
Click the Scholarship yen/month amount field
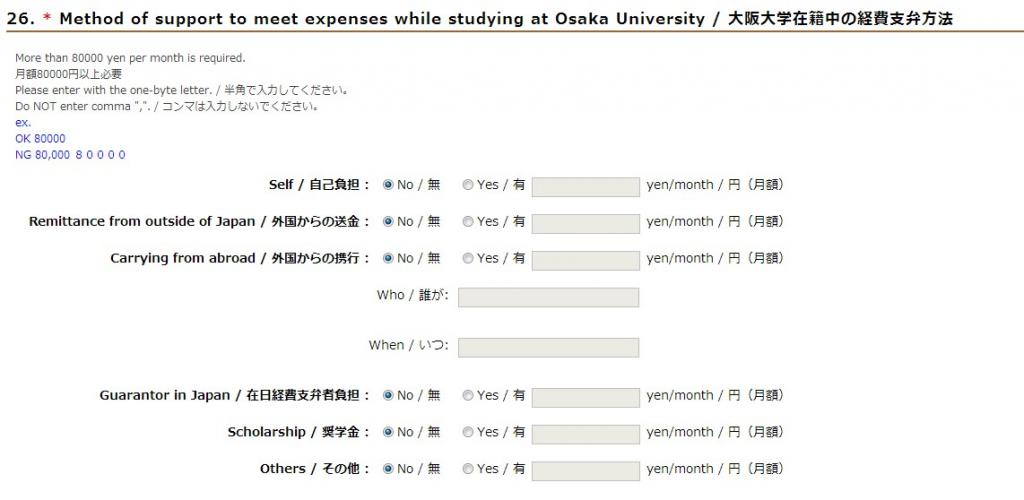(x=585, y=433)
